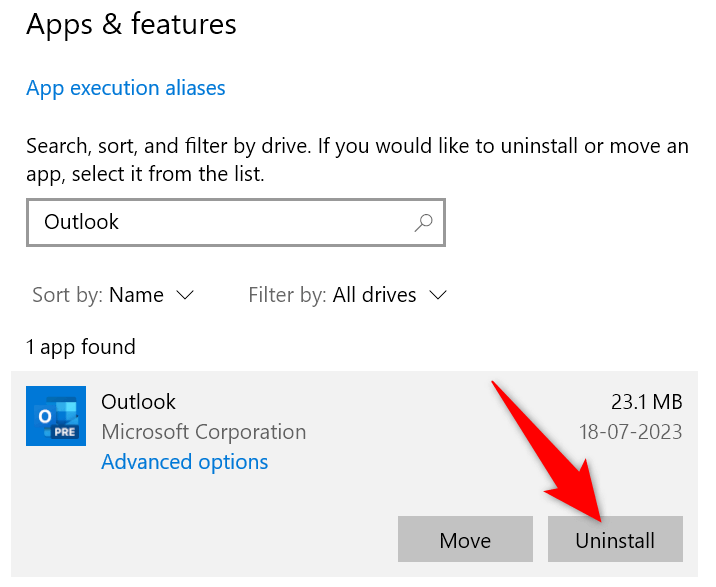
Task: Open the App execution aliases link
Action: 126,88
